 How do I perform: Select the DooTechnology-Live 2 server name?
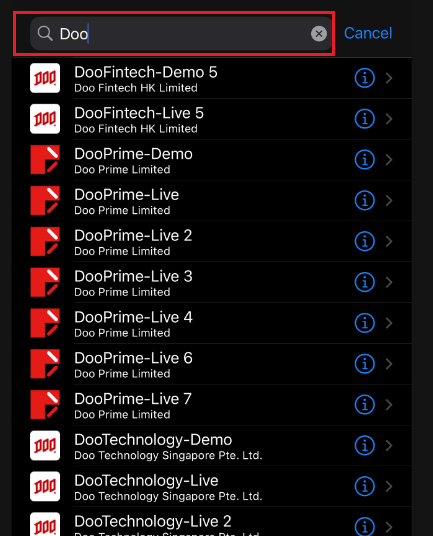pos(153,521)
